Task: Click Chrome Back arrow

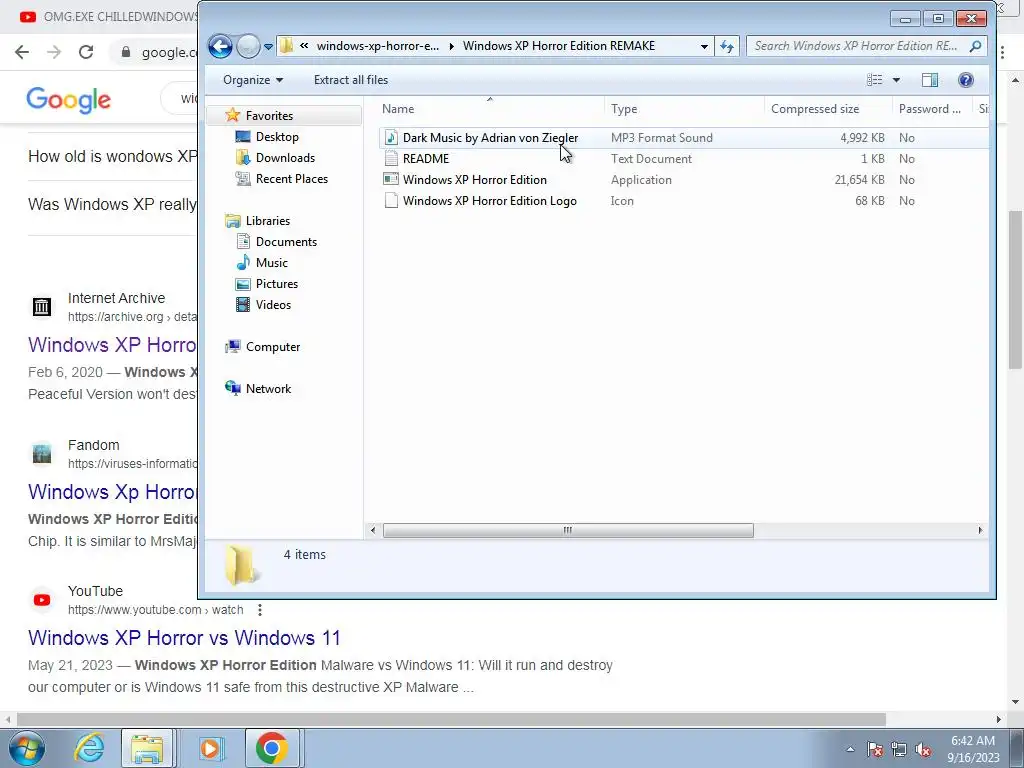Action: point(22,52)
